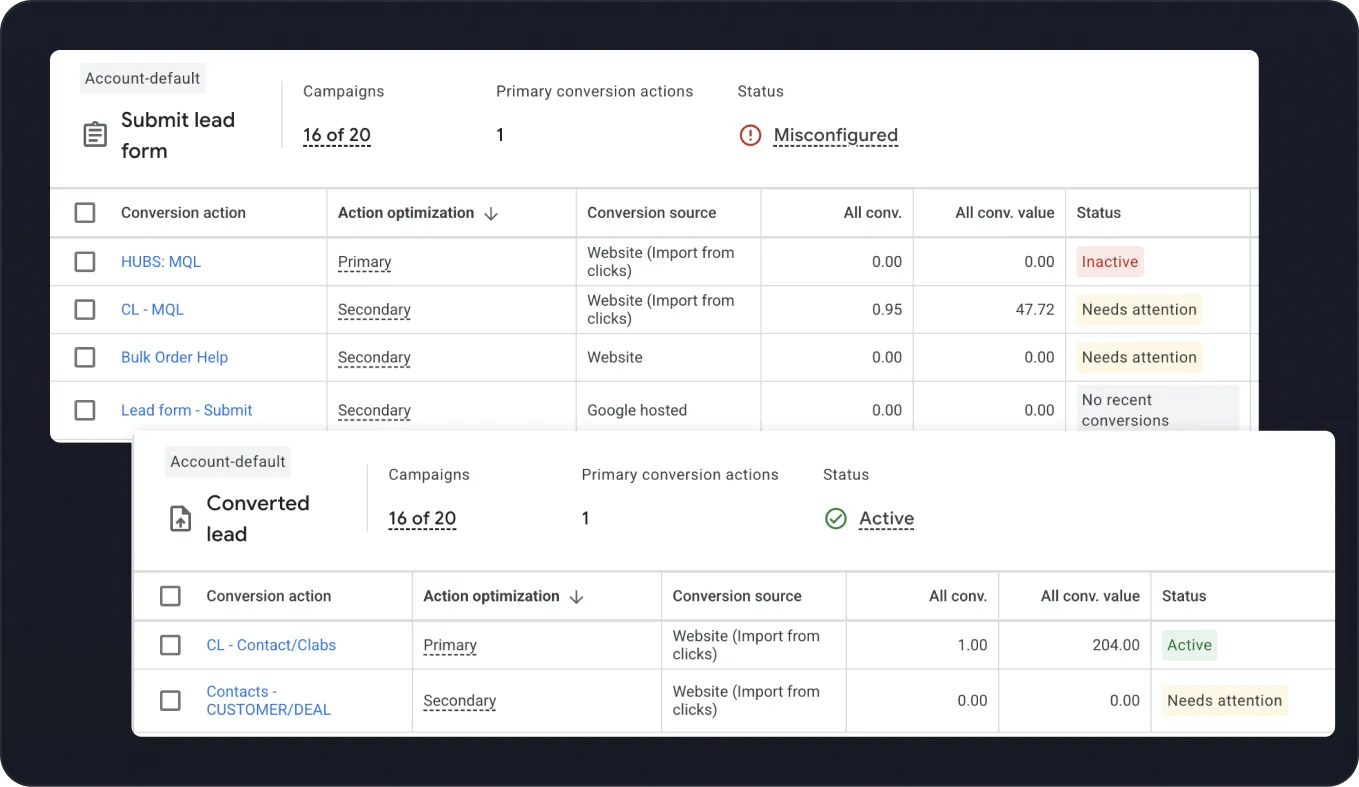Open the CL - MQL conversion action

coord(152,310)
